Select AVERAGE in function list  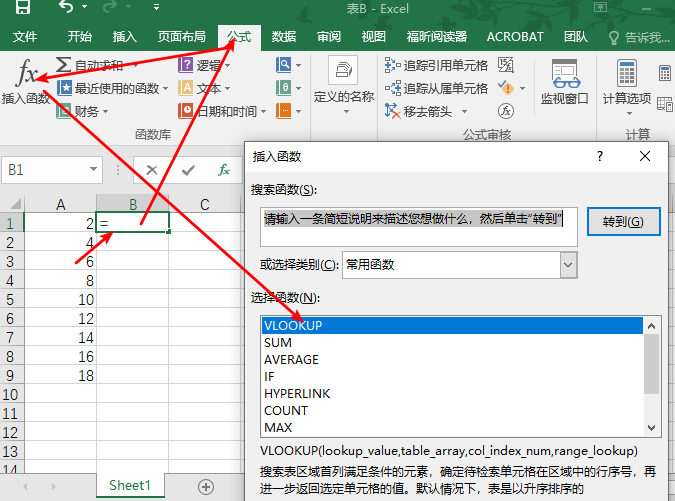pyautogui.click(x=452, y=359)
